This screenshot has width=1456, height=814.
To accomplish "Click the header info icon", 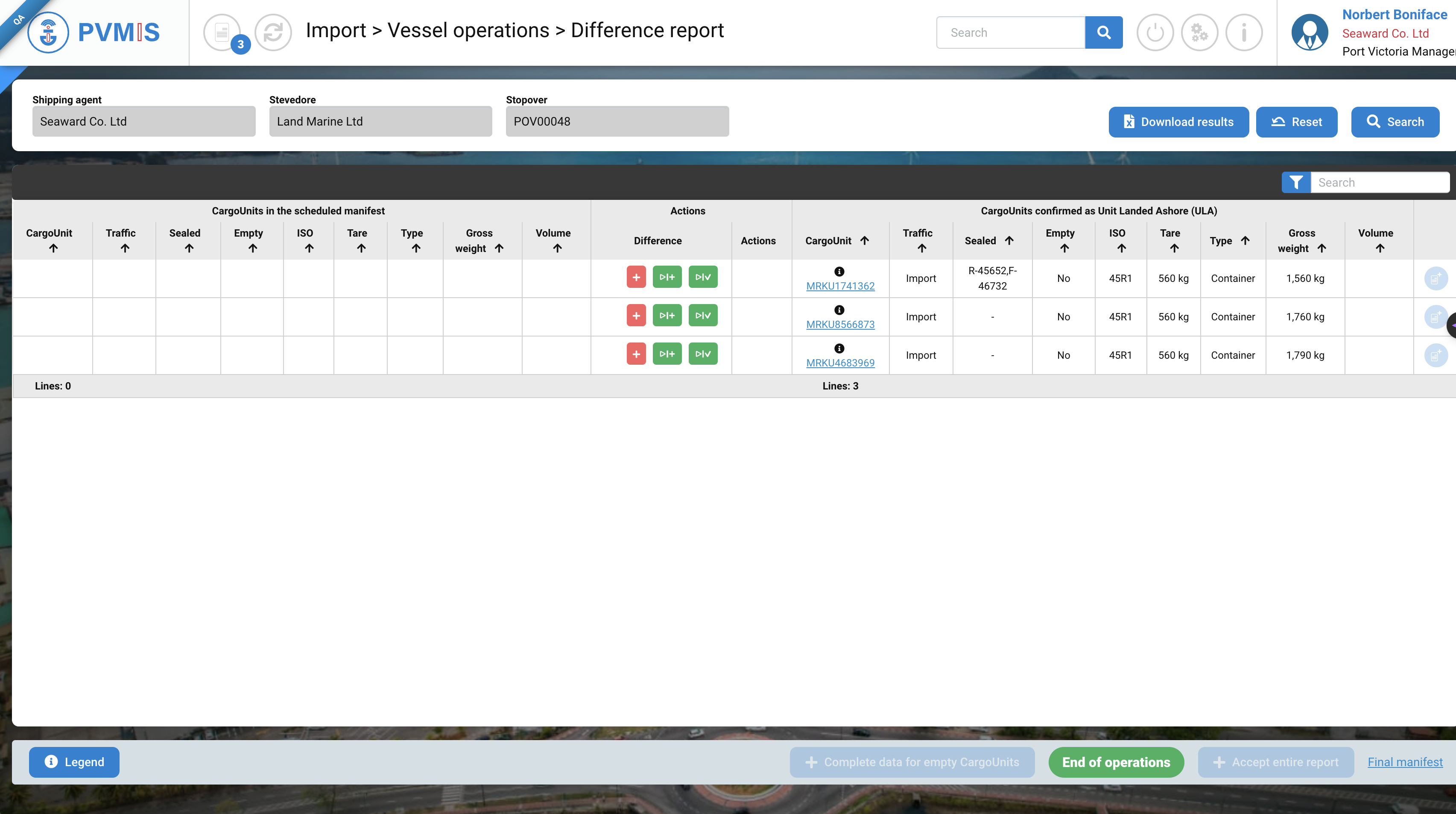I will pyautogui.click(x=1243, y=32).
